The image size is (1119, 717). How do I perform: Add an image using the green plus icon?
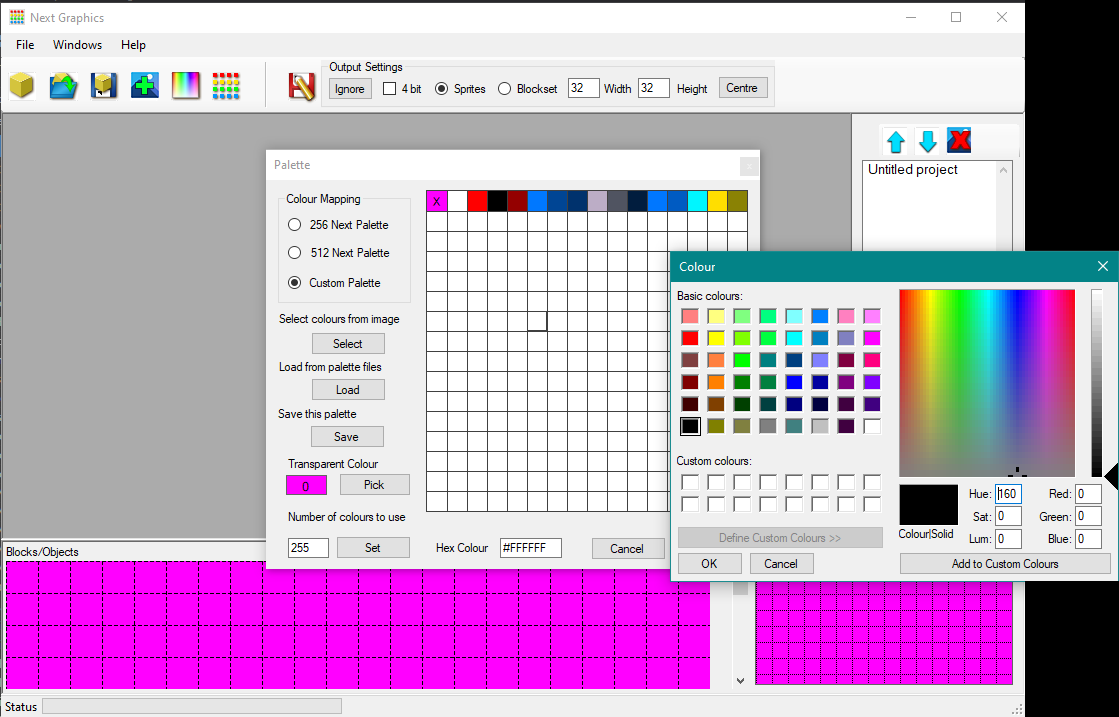pos(145,86)
